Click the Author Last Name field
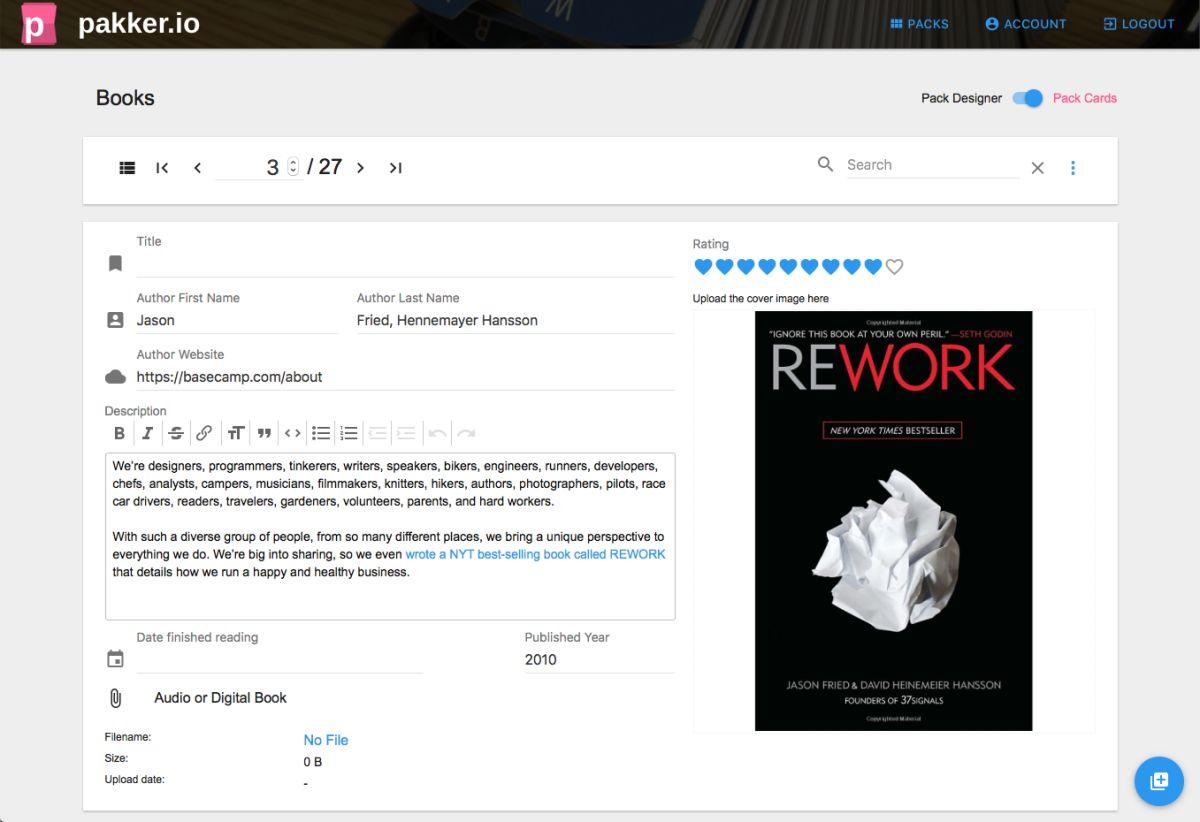Screen dimensions: 1200x822 (x=515, y=320)
